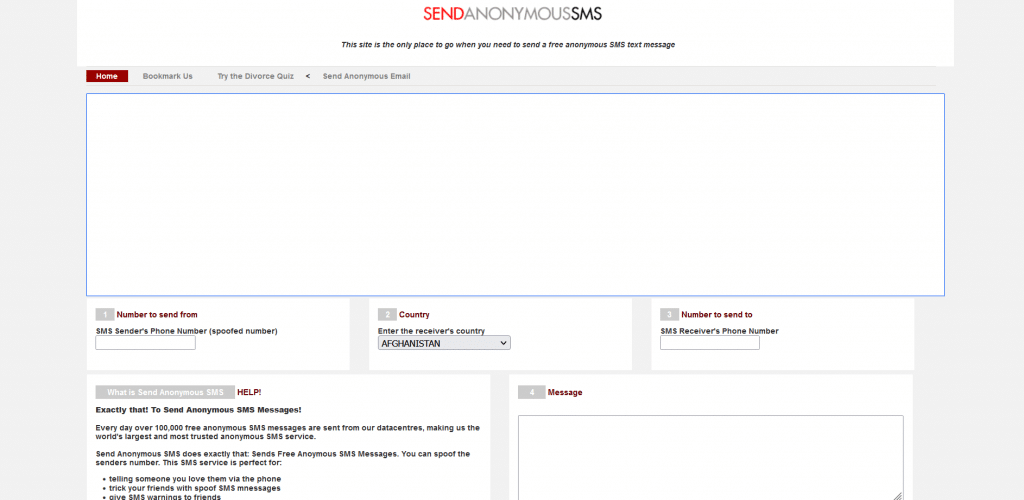Image resolution: width=1024 pixels, height=500 pixels.
Task: Click the 'Country' heading
Action: coord(414,315)
